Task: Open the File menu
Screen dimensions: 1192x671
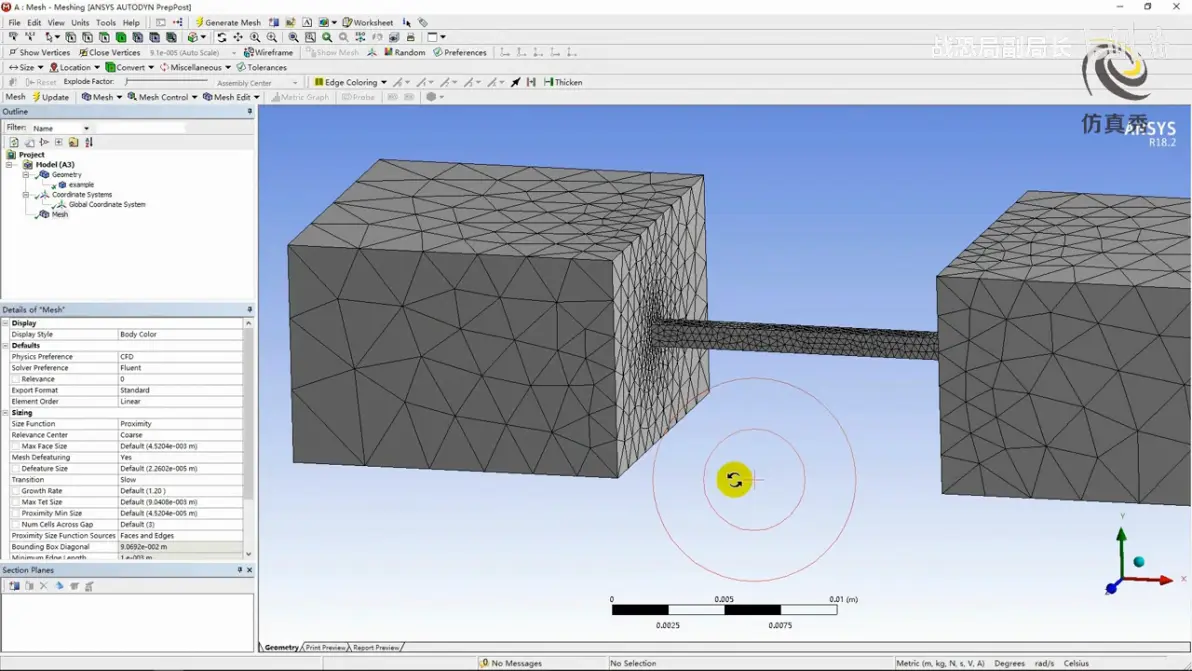Action: 14,23
